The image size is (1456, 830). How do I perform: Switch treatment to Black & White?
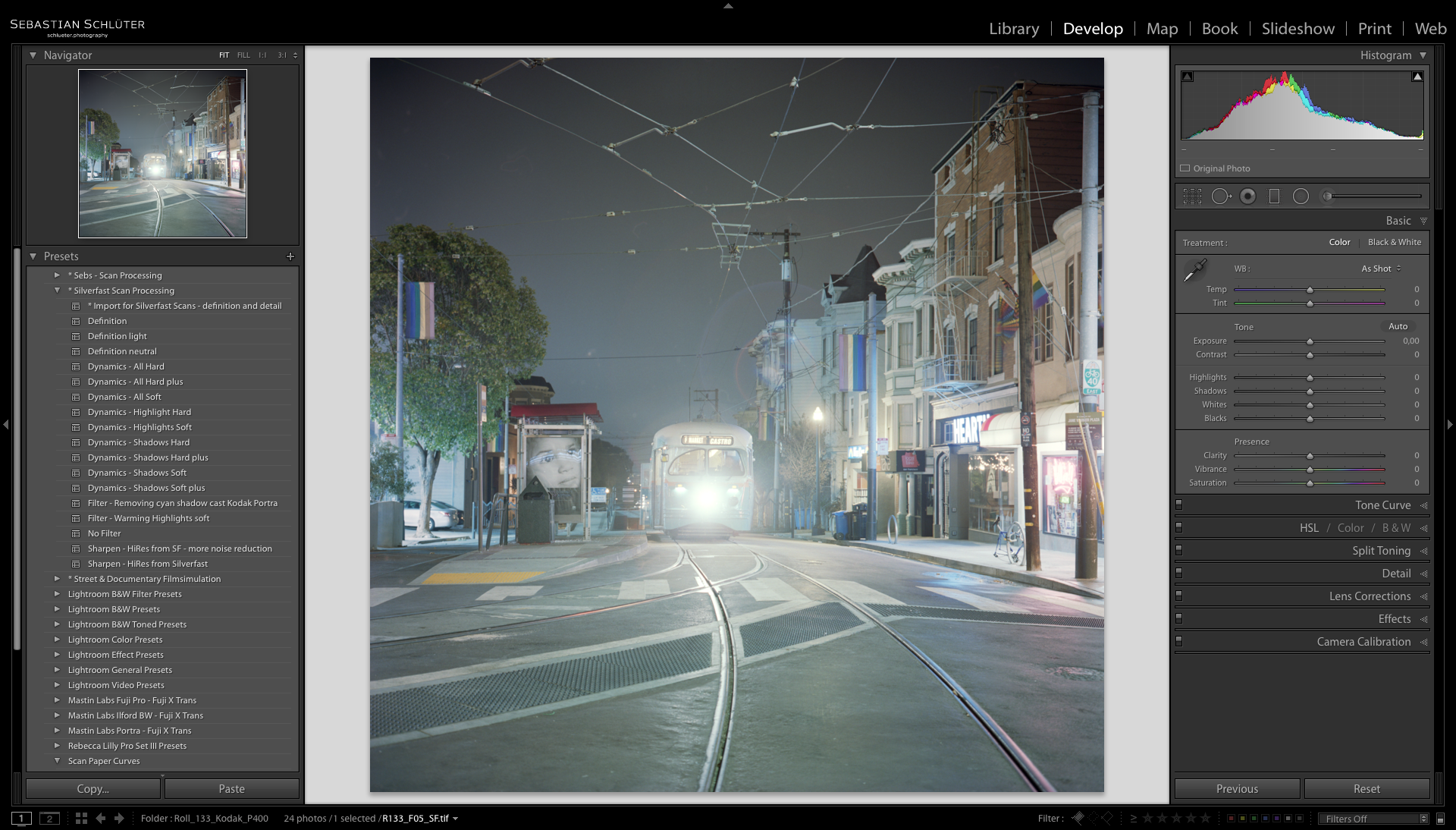[1394, 242]
